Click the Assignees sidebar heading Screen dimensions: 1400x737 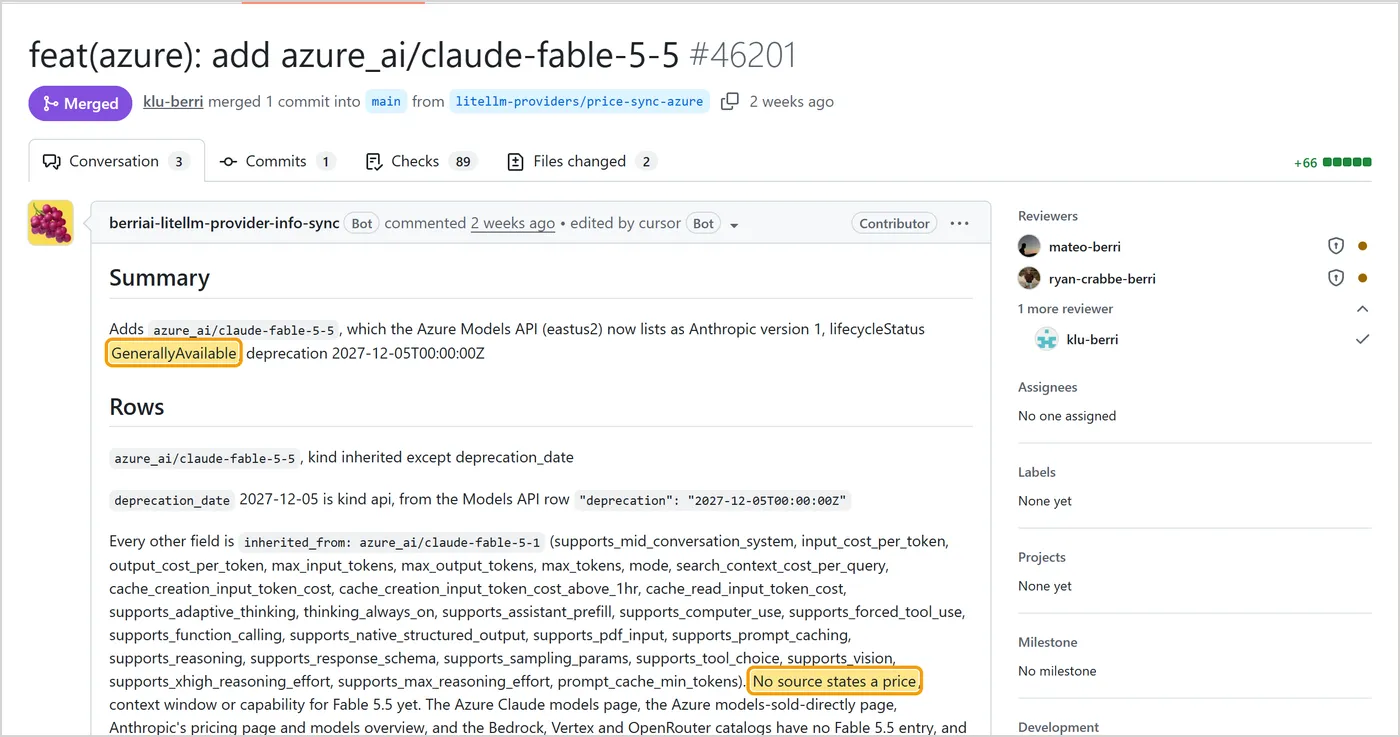[1047, 387]
